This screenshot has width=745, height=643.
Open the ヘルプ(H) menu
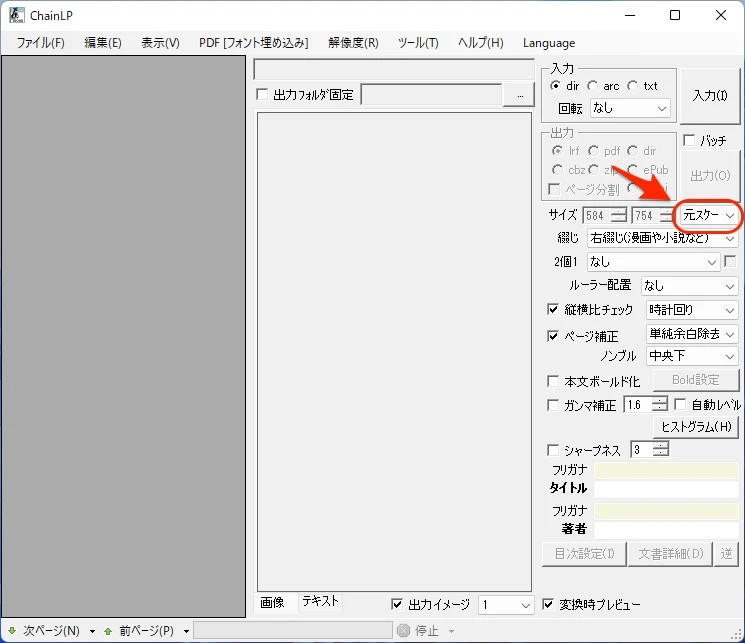(480, 43)
